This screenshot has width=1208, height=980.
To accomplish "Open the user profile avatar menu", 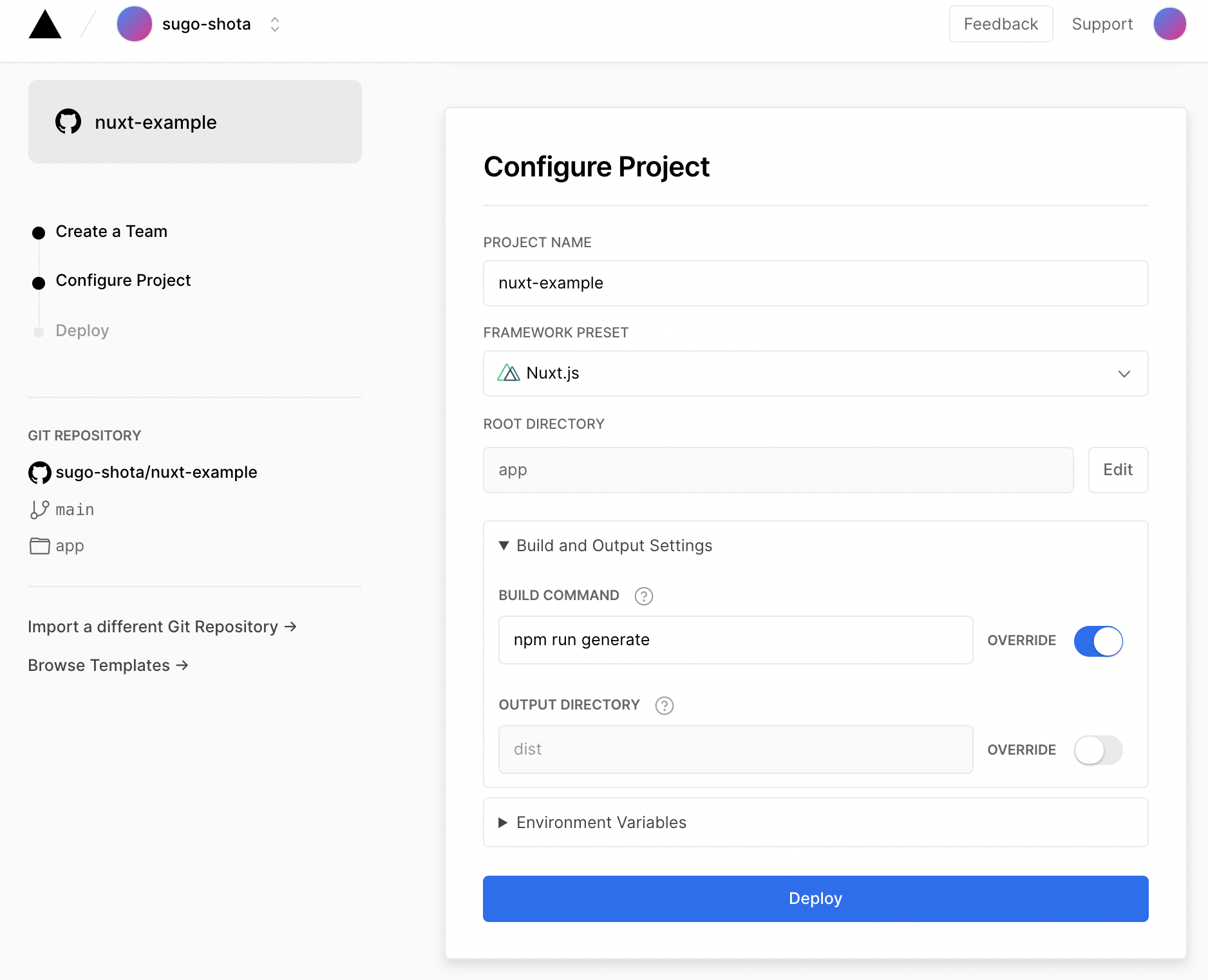I will (x=1169, y=24).
